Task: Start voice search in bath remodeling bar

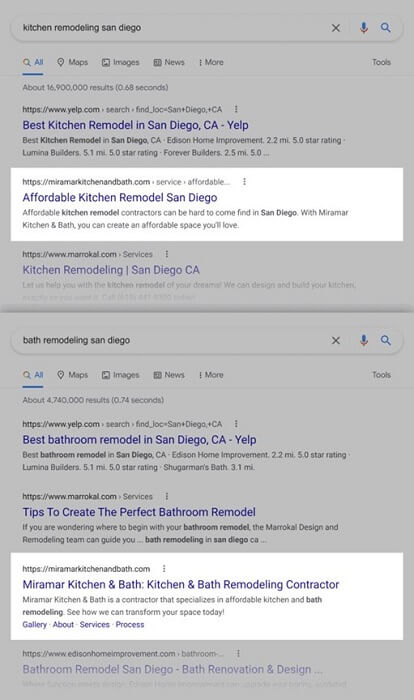Action: point(364,340)
